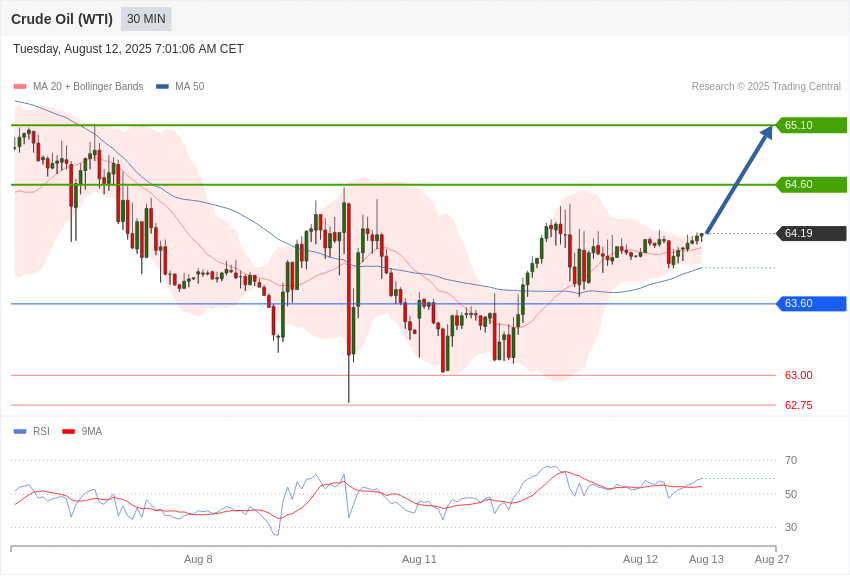Click the Crude Oil (WTI) title
This screenshot has height=576, width=850.
tap(62, 19)
